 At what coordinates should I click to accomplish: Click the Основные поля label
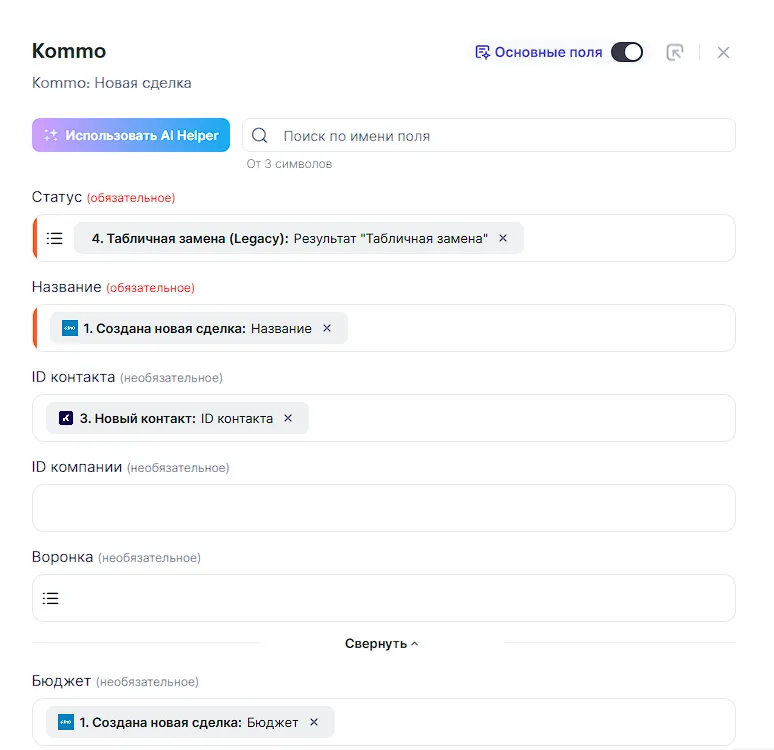coord(548,52)
